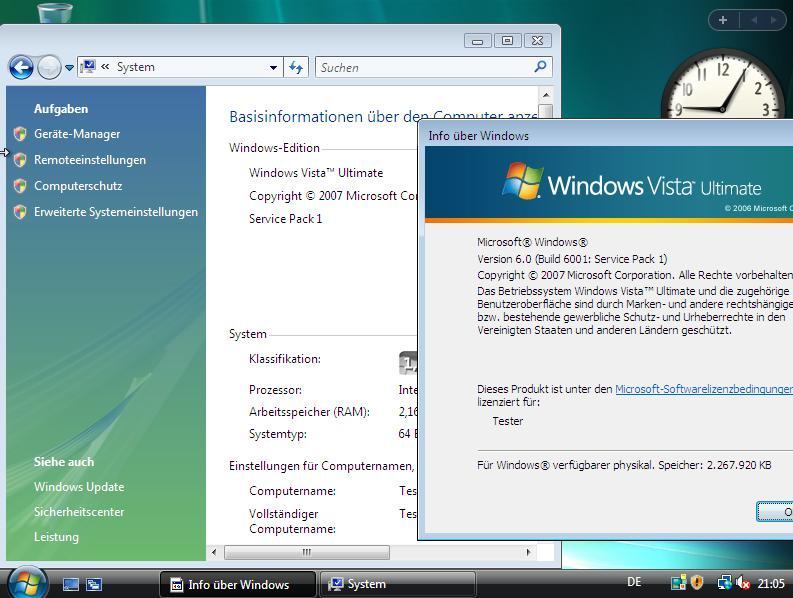Click the security shield tray icon
The image size is (793, 598).
click(697, 583)
